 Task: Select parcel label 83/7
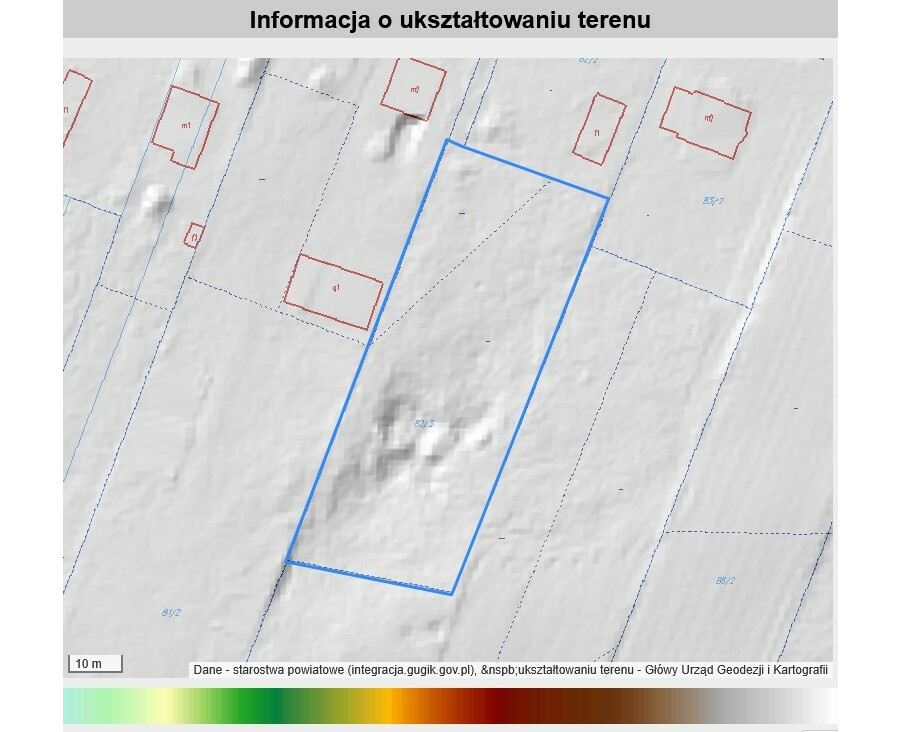713,201
